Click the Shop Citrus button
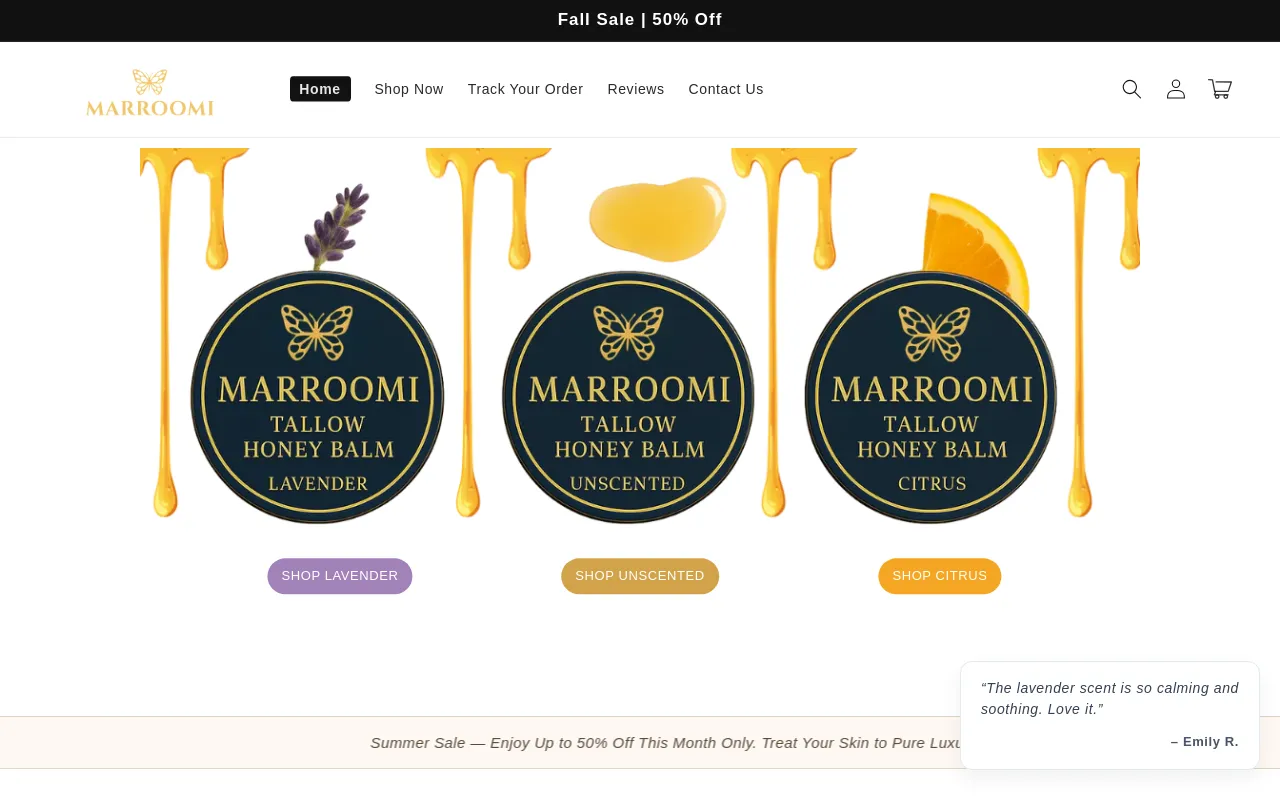Viewport: 1280px width, 800px height. point(940,576)
